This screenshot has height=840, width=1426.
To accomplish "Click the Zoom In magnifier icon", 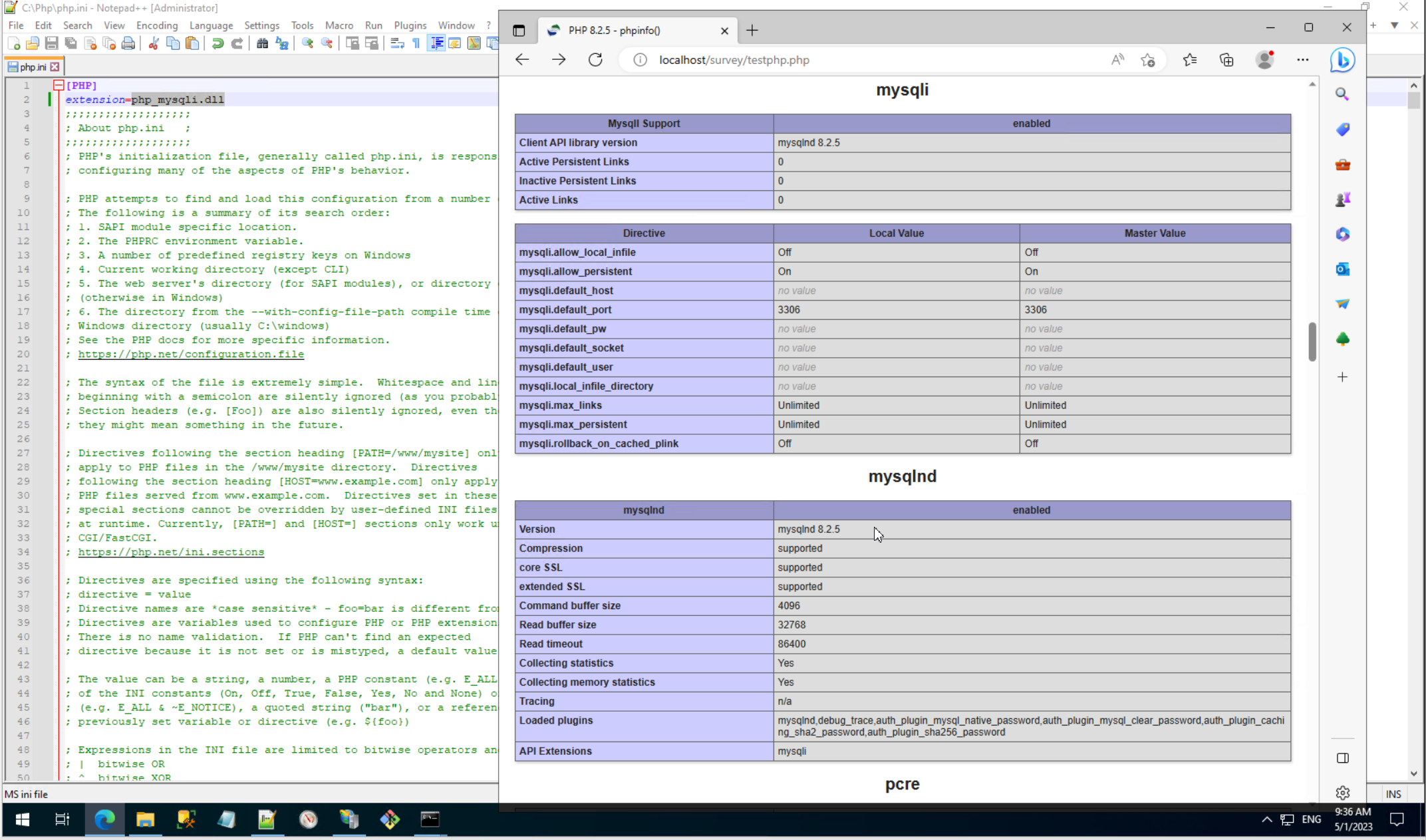I will [307, 44].
